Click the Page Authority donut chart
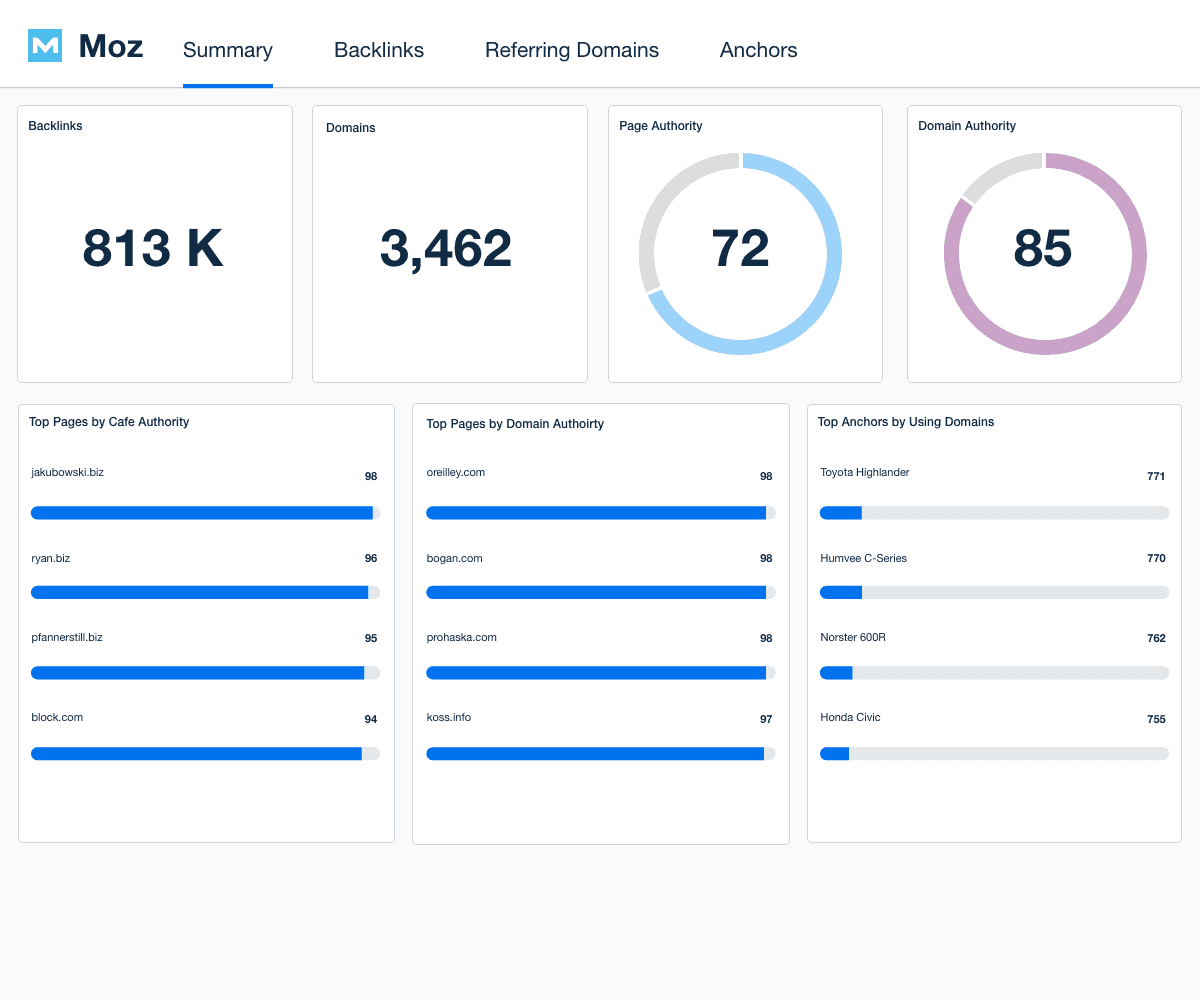1200x1000 pixels. pos(740,253)
